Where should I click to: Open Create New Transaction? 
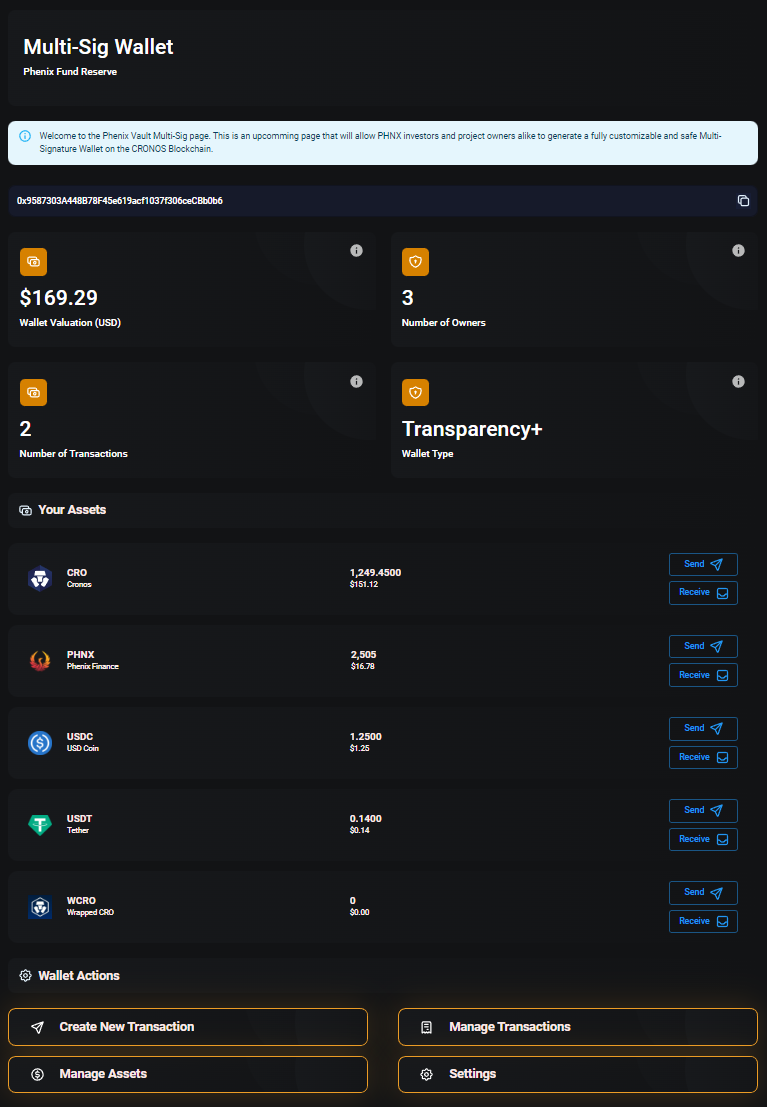(x=188, y=1027)
